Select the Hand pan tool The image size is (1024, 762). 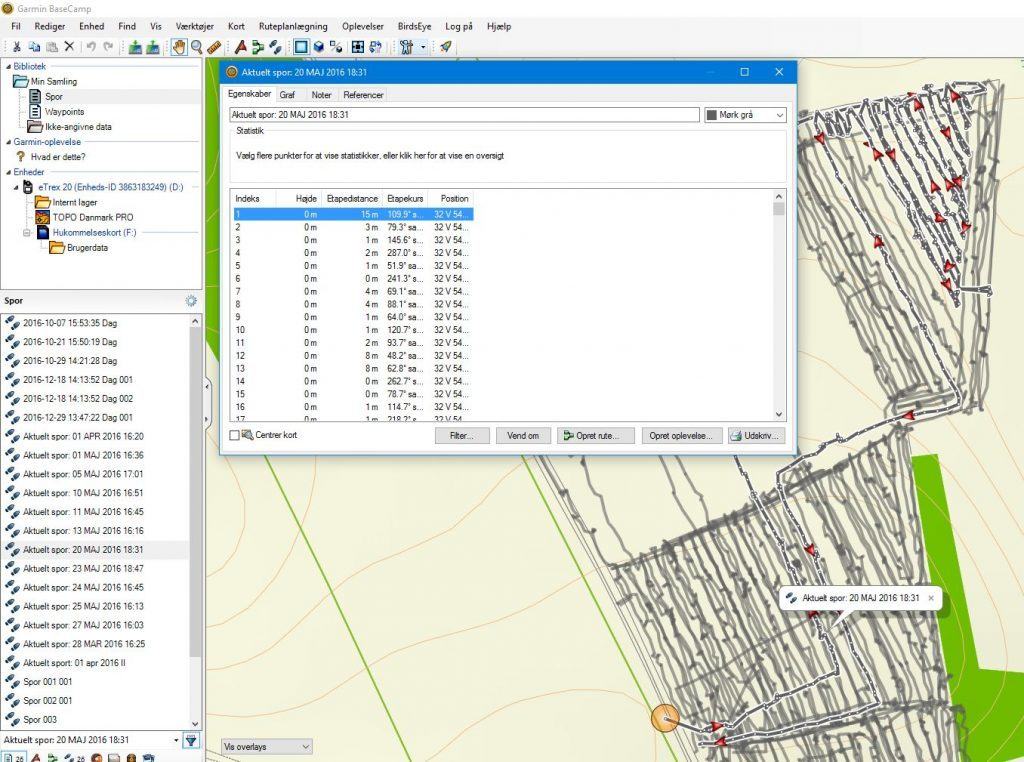tap(178, 47)
